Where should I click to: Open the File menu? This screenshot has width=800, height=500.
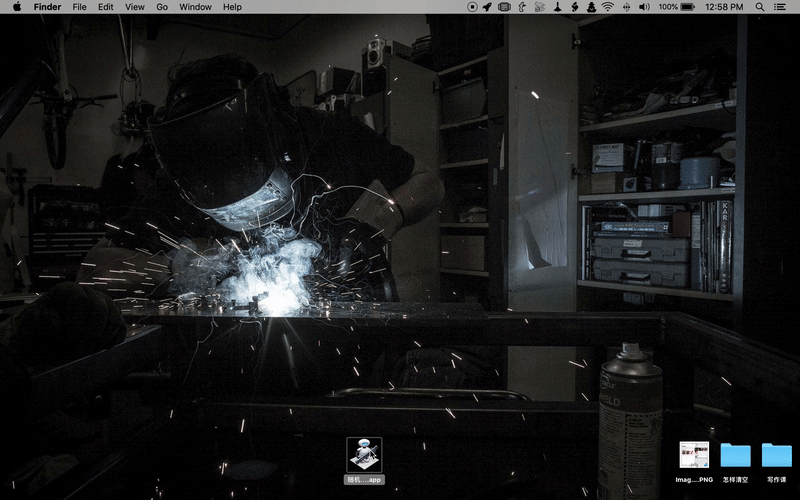pos(80,7)
